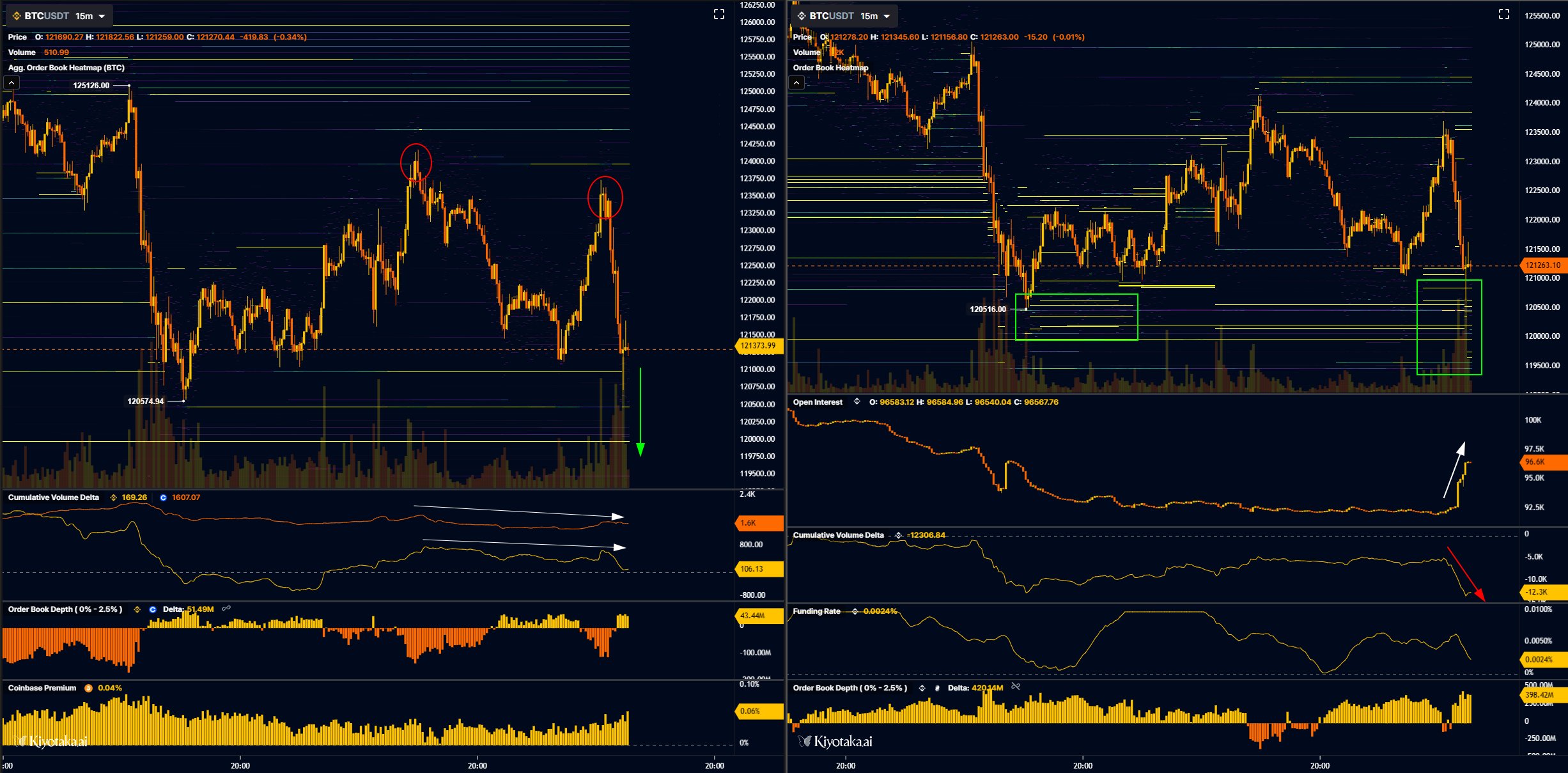Toggle the Coinbase series in Order Book Depth
1568x773 pixels.
tap(153, 609)
